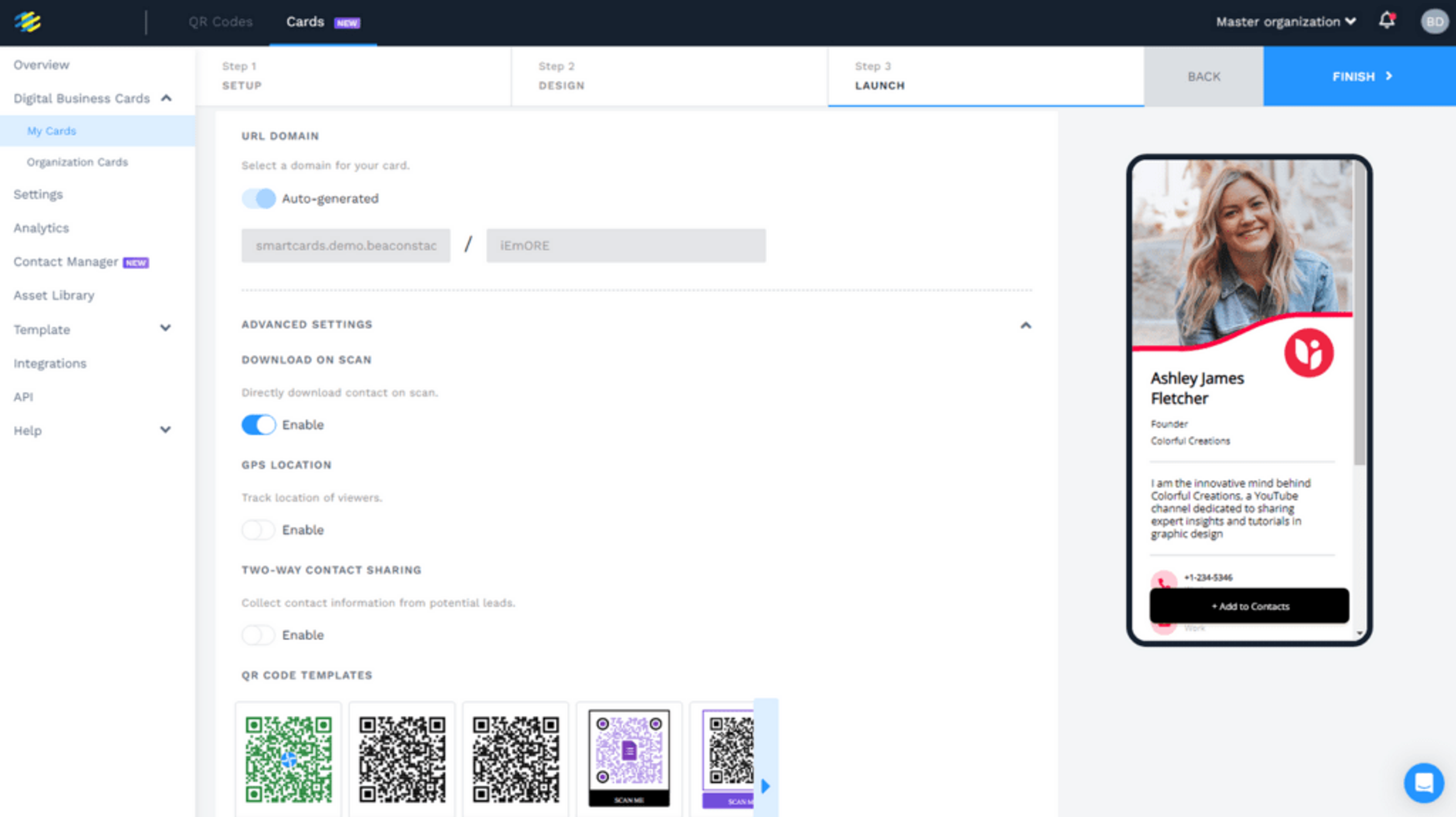Click the smartcards domain input field
Viewport: 1456px width, 817px height.
pos(346,245)
